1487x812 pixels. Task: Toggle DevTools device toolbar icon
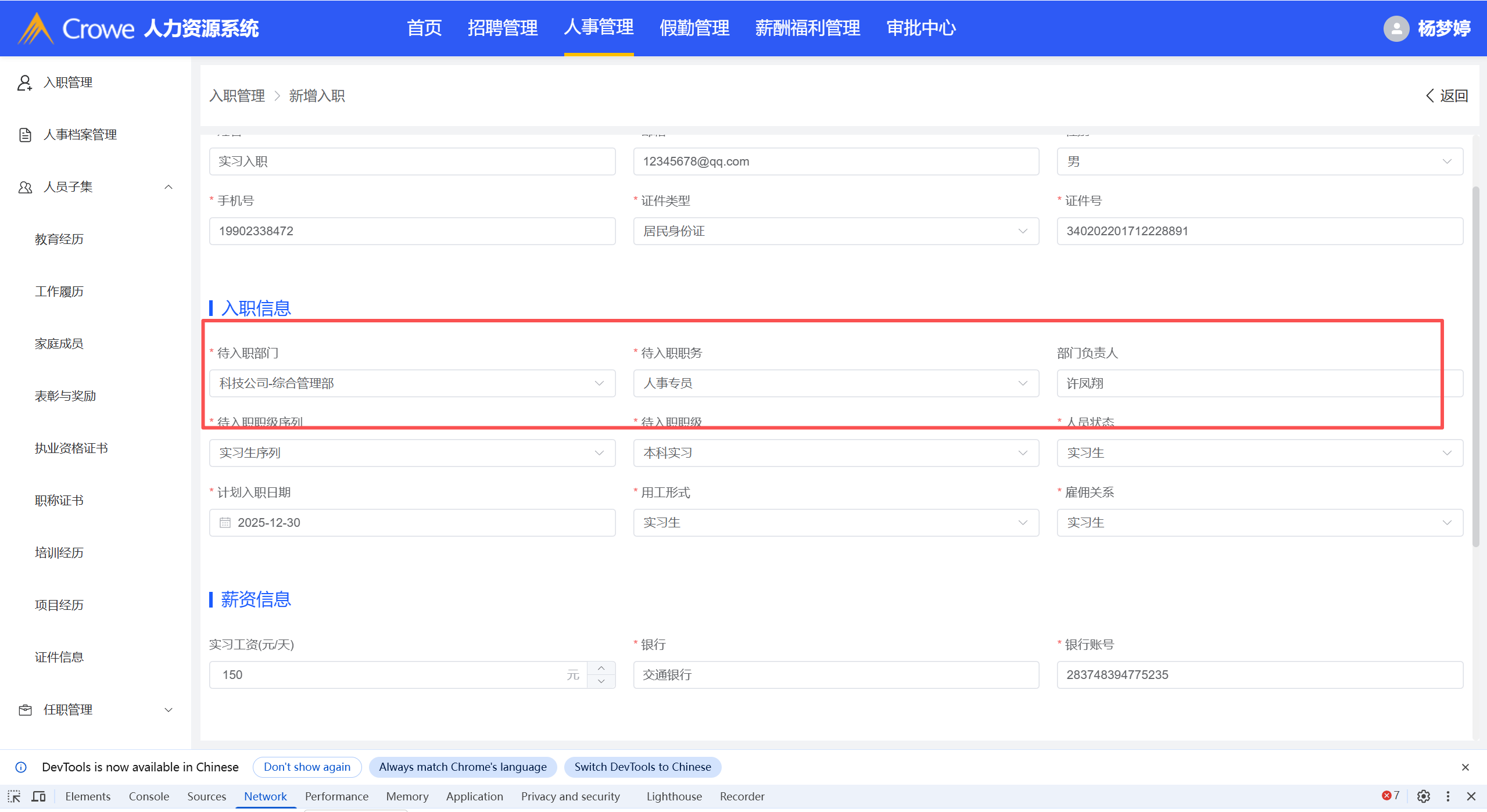click(38, 796)
